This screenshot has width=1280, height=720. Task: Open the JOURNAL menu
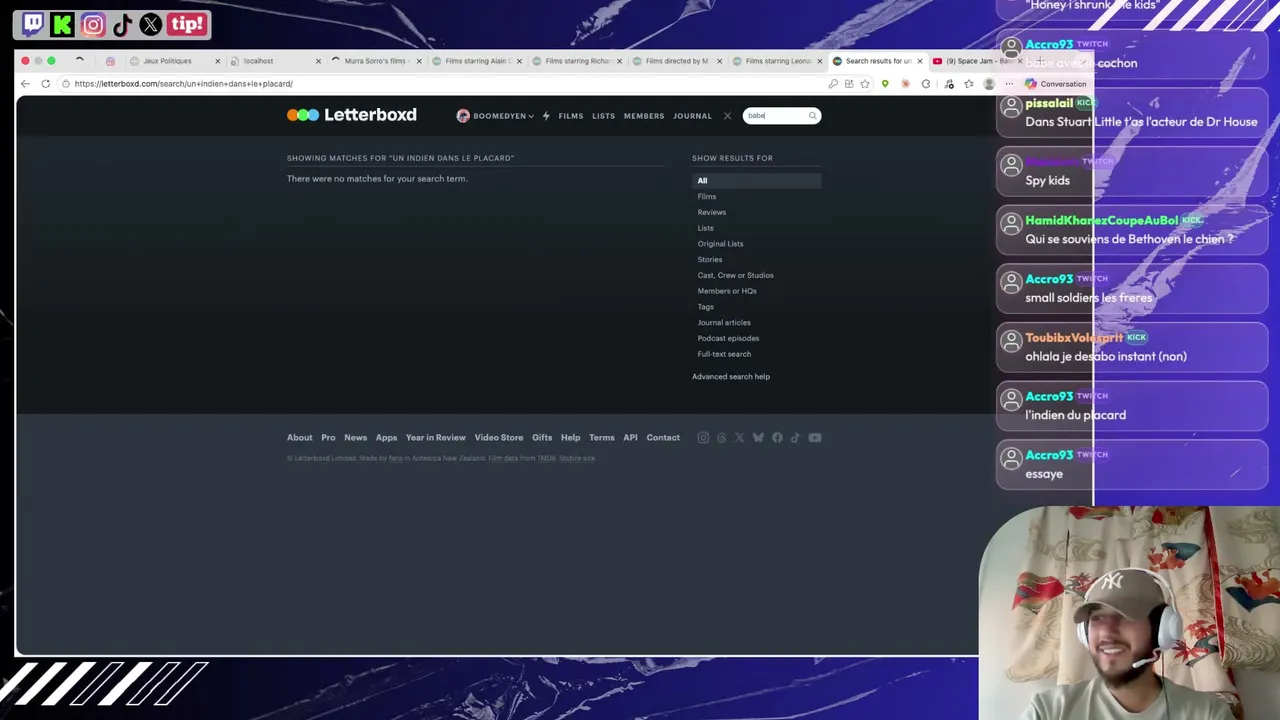(x=693, y=116)
